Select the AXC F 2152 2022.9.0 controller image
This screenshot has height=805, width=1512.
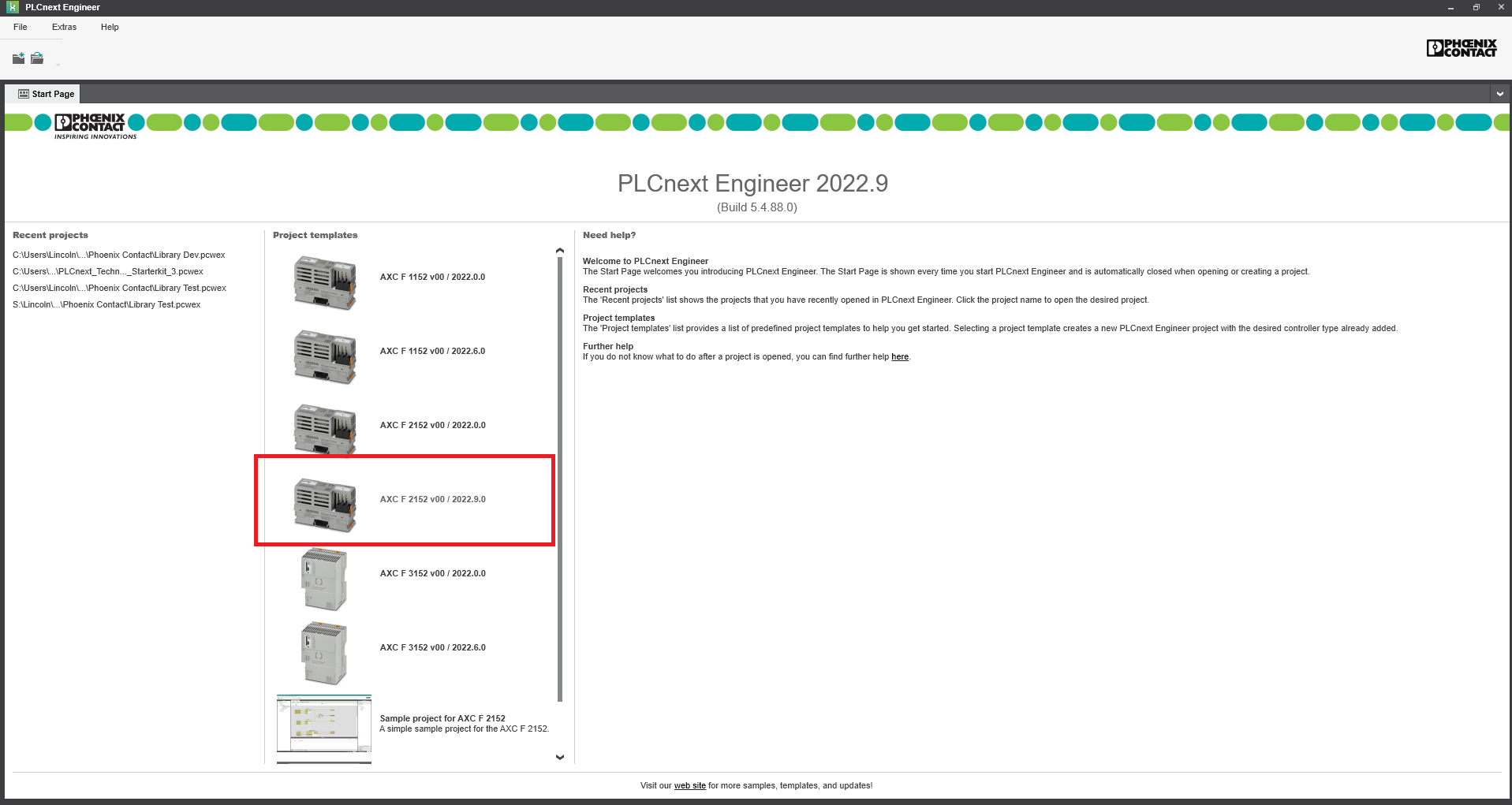coord(324,504)
